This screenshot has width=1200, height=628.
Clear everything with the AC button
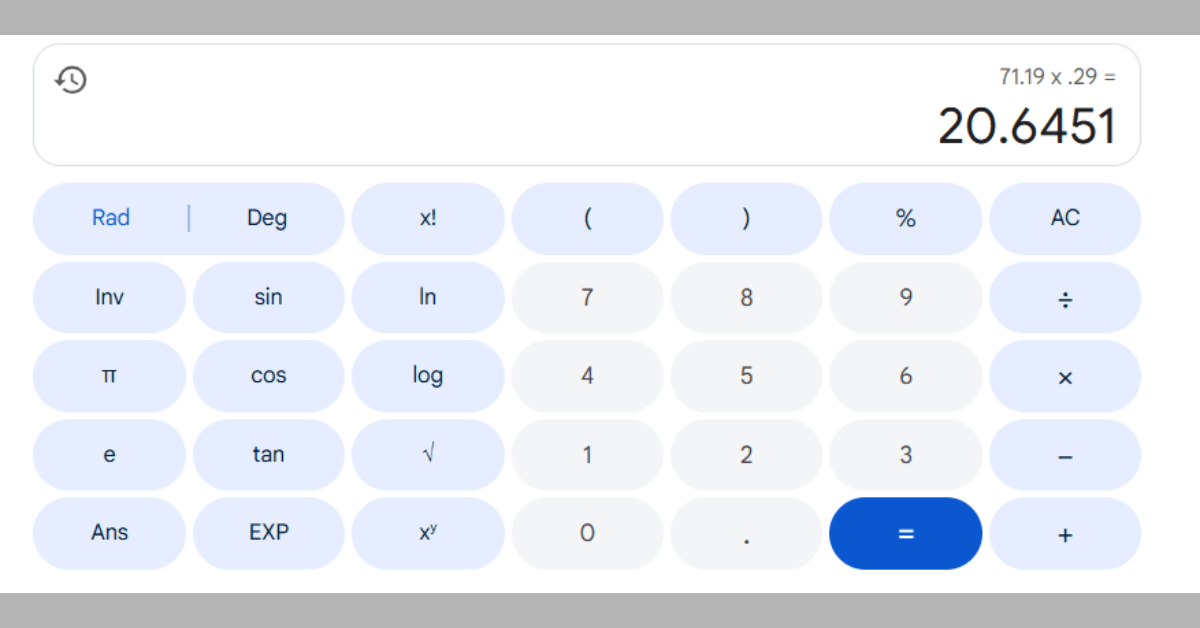(1065, 218)
